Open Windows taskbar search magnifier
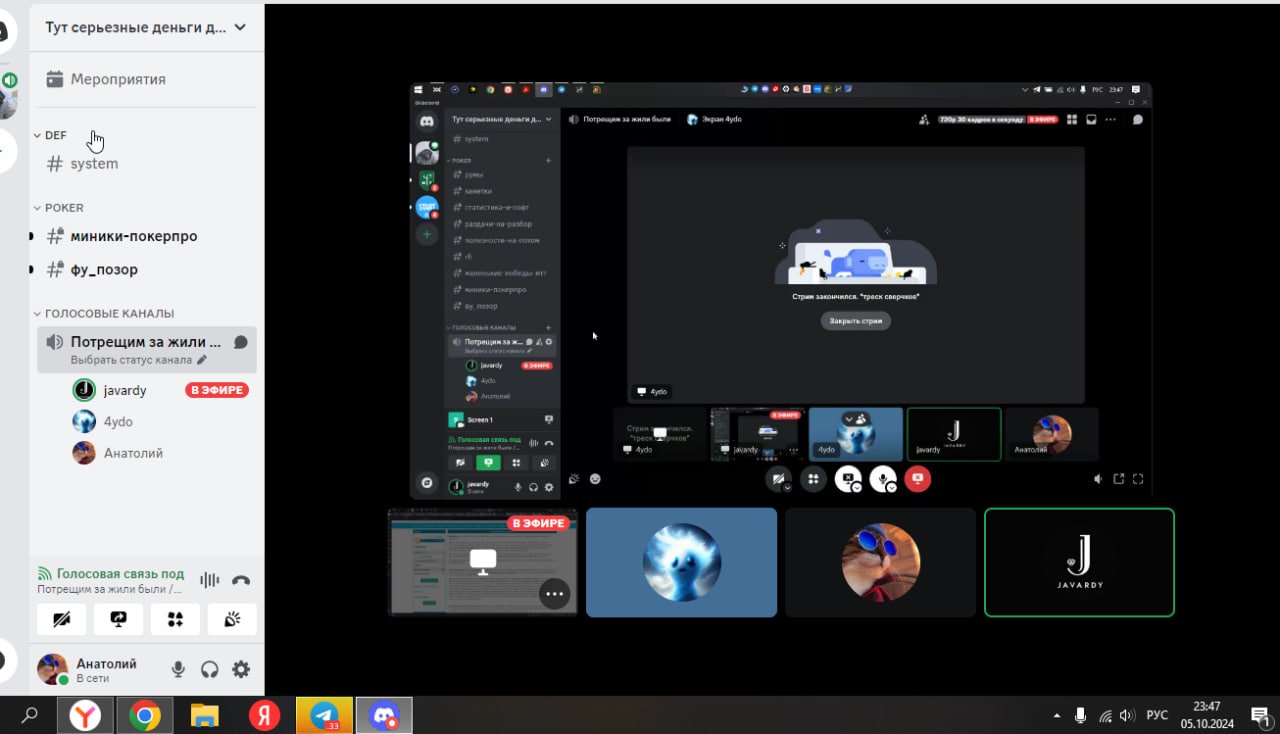 [30, 715]
